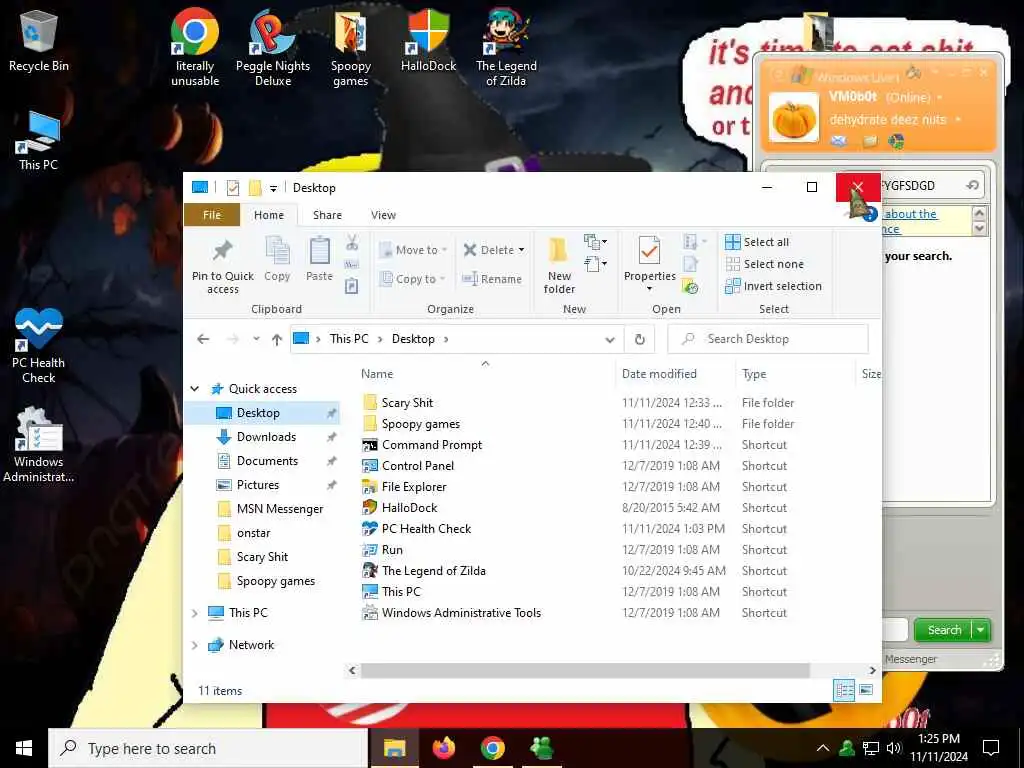Click Invert selection in ribbon
The height and width of the screenshot is (768, 1024).
(773, 286)
